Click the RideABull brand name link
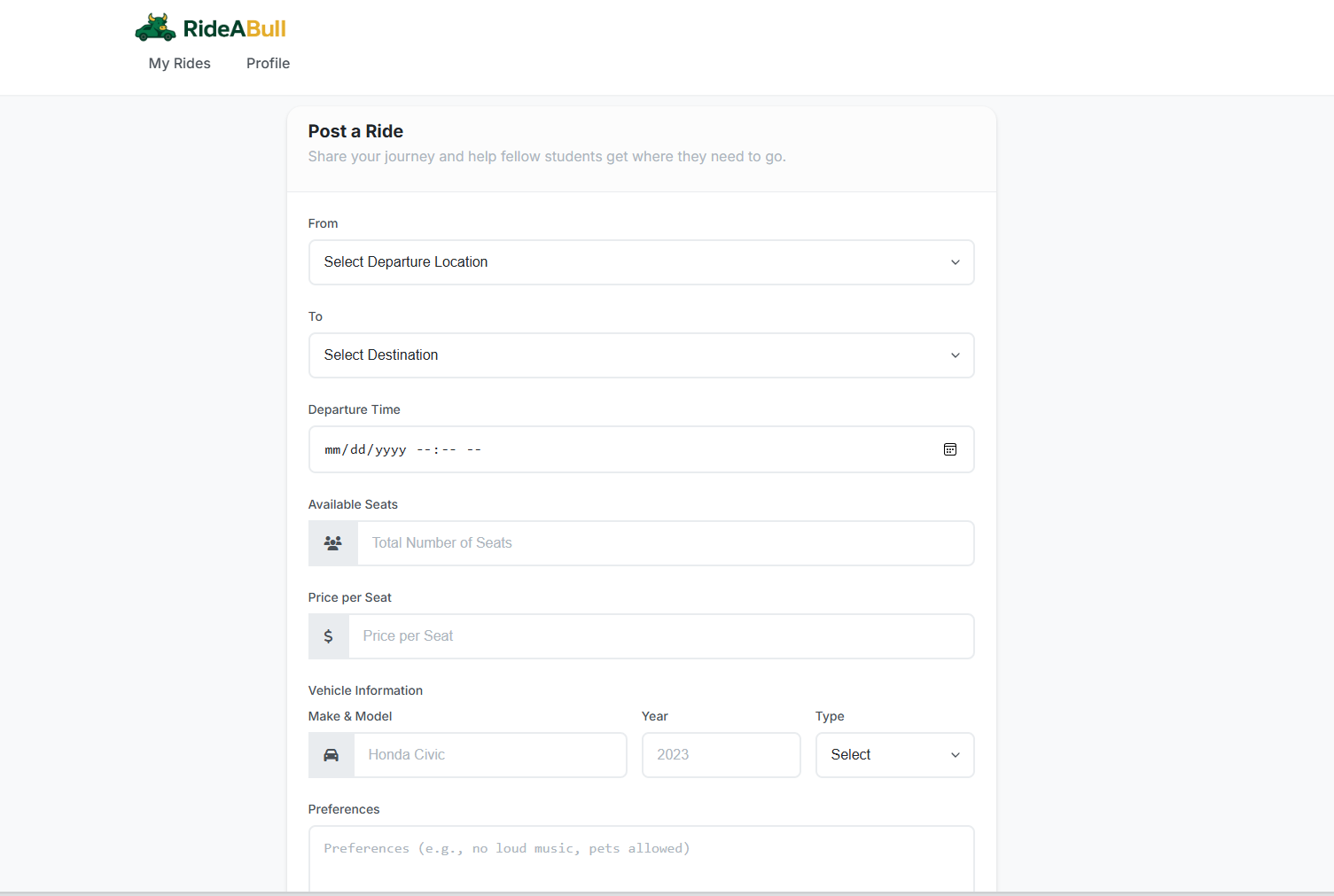 coord(235,28)
